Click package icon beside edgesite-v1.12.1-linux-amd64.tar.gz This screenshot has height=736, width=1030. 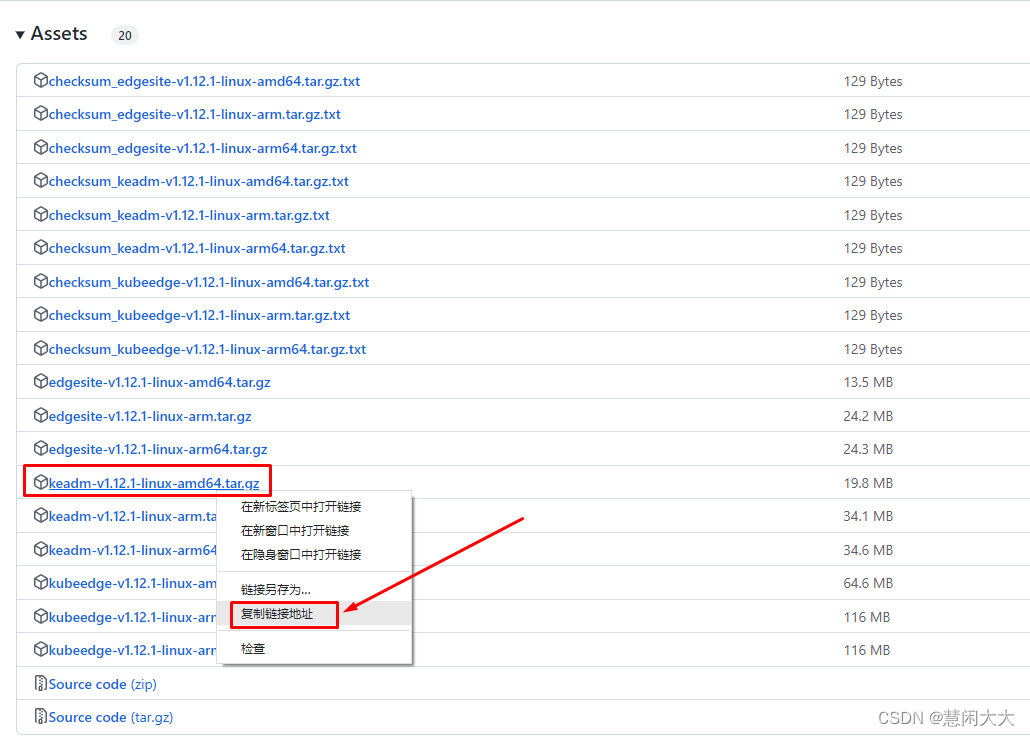(41, 381)
